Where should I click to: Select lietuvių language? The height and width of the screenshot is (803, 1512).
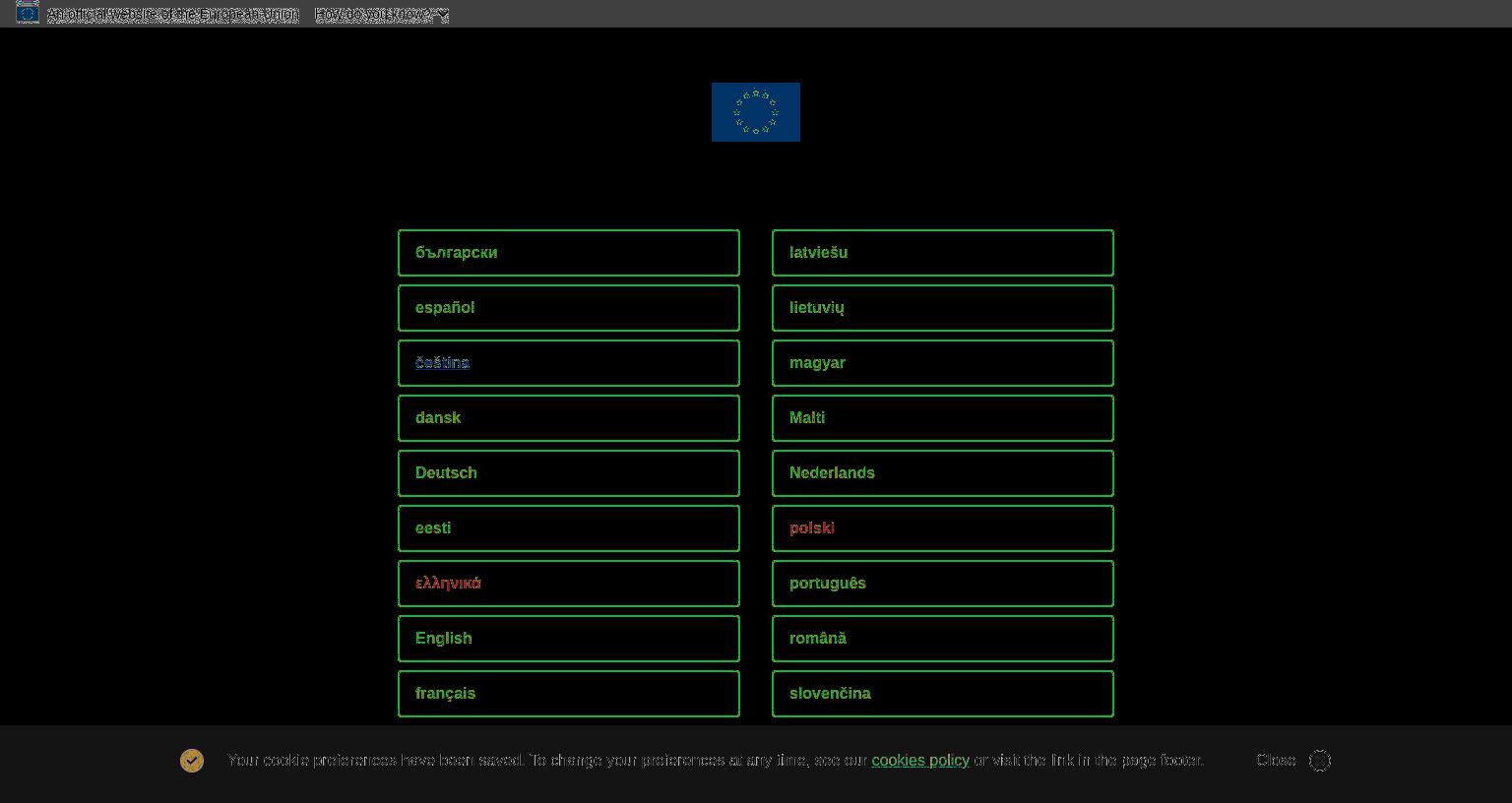pyautogui.click(x=943, y=308)
